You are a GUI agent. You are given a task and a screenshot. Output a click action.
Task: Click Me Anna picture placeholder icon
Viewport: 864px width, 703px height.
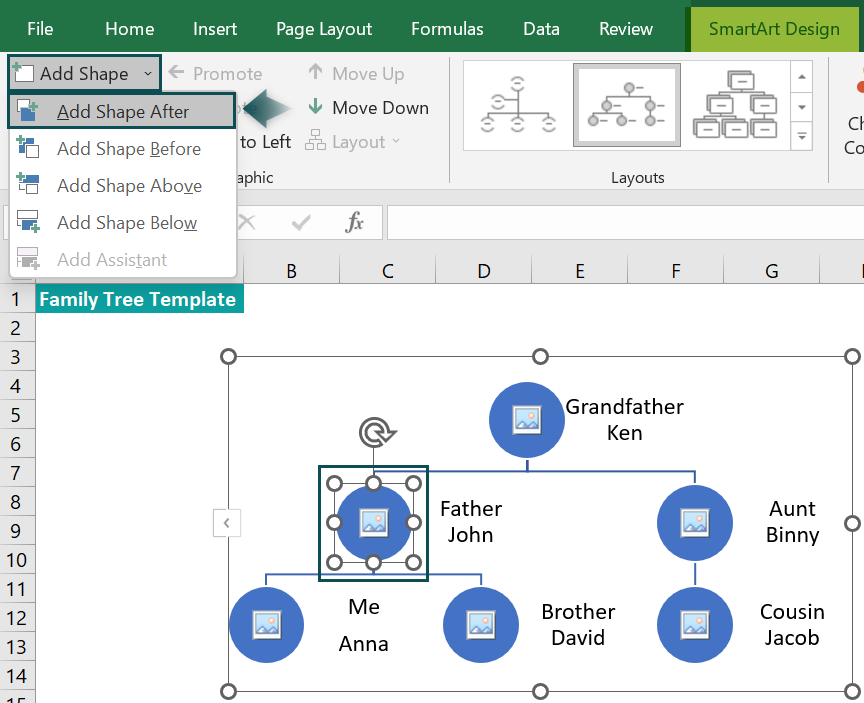(267, 625)
